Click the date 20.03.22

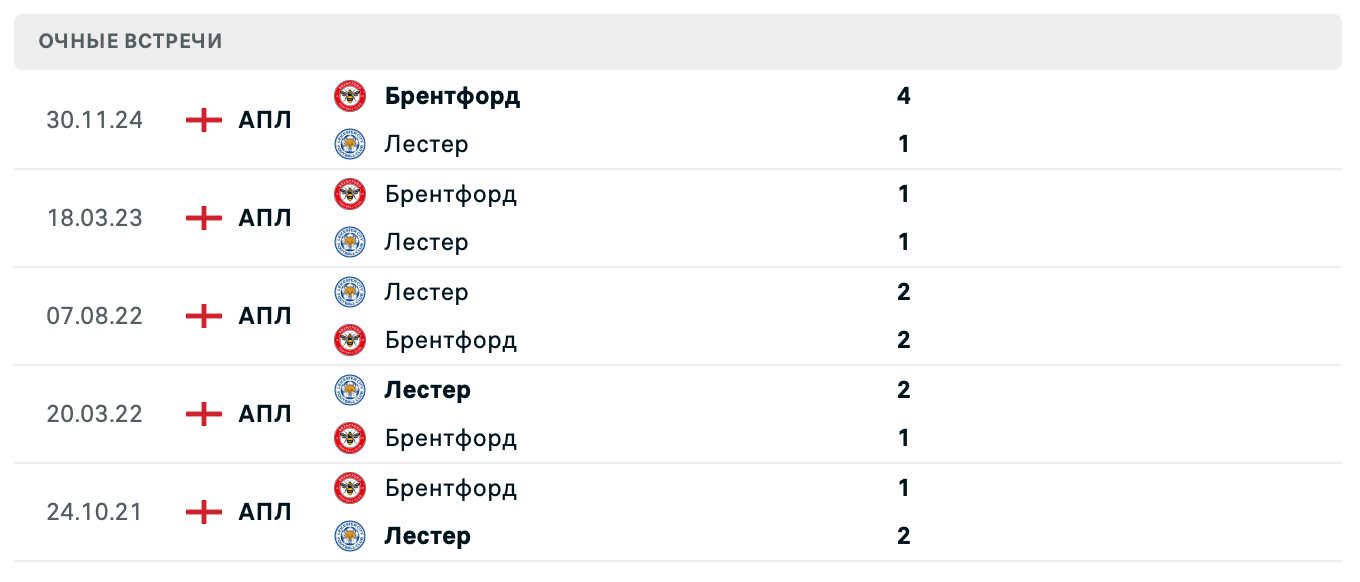(95, 414)
